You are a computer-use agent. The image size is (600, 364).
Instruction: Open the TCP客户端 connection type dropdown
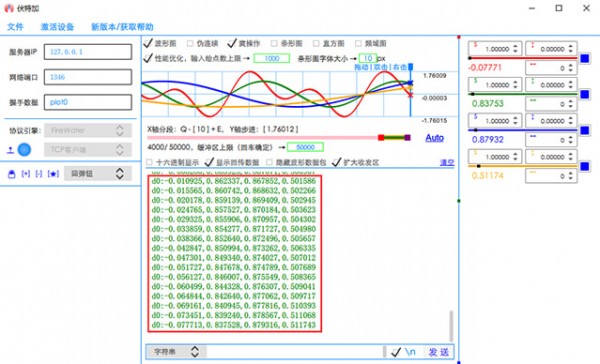[88, 150]
